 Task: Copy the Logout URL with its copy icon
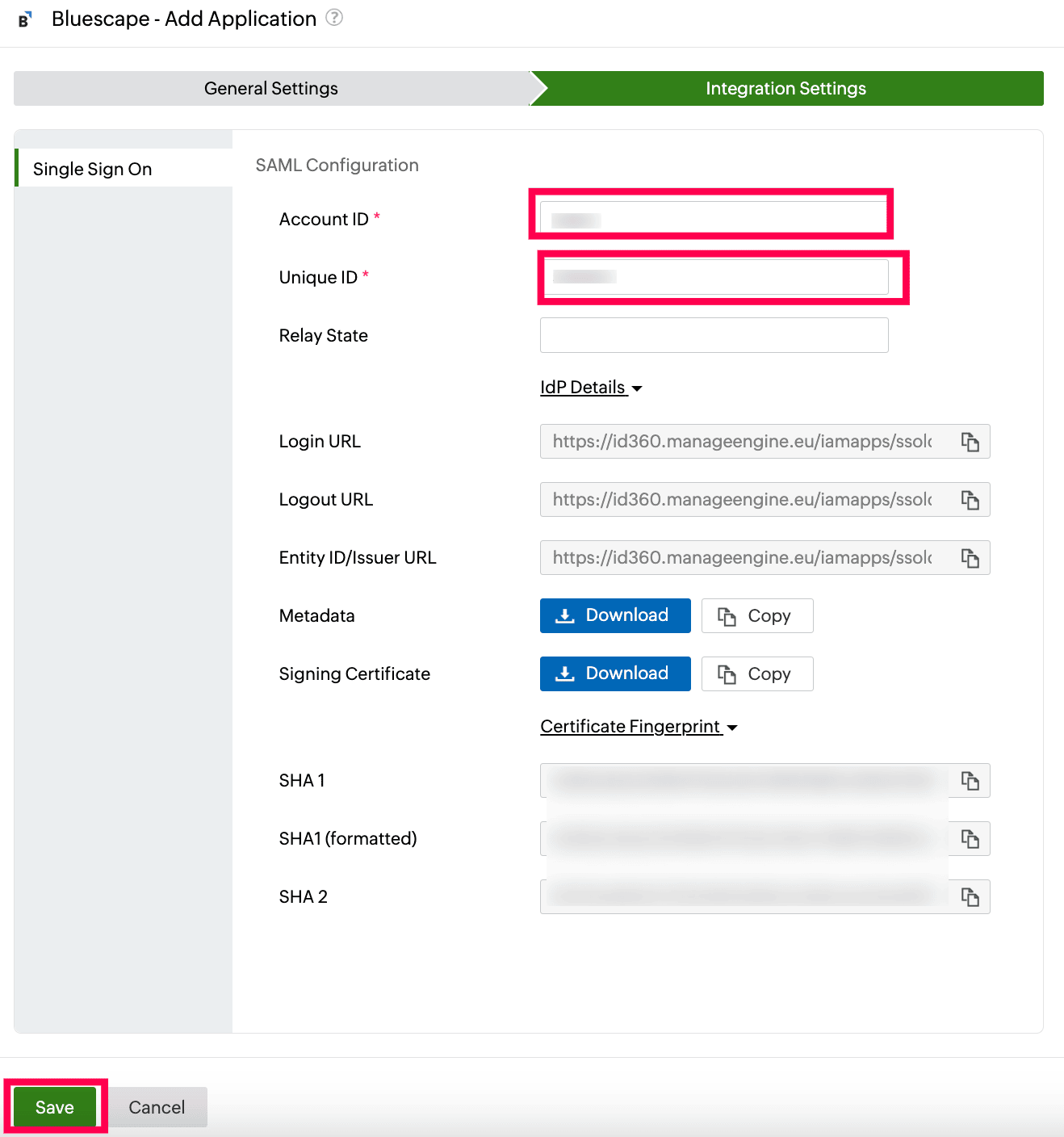[x=970, y=500]
